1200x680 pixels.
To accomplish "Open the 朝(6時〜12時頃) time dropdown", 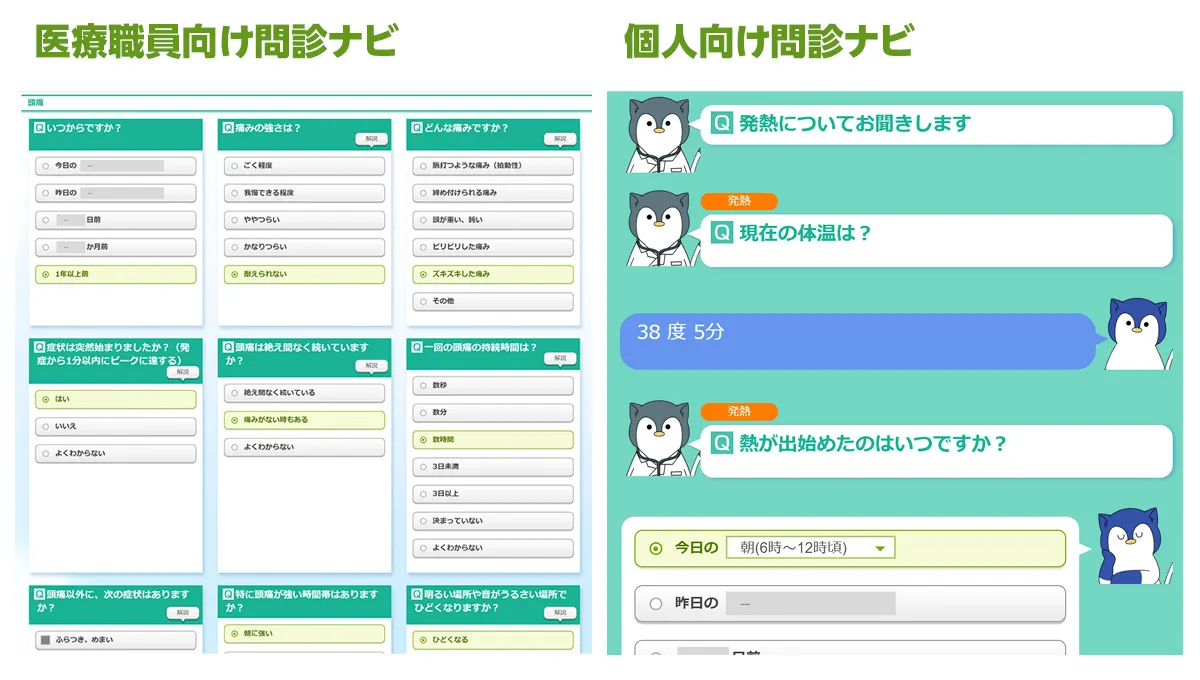I will click(x=810, y=548).
